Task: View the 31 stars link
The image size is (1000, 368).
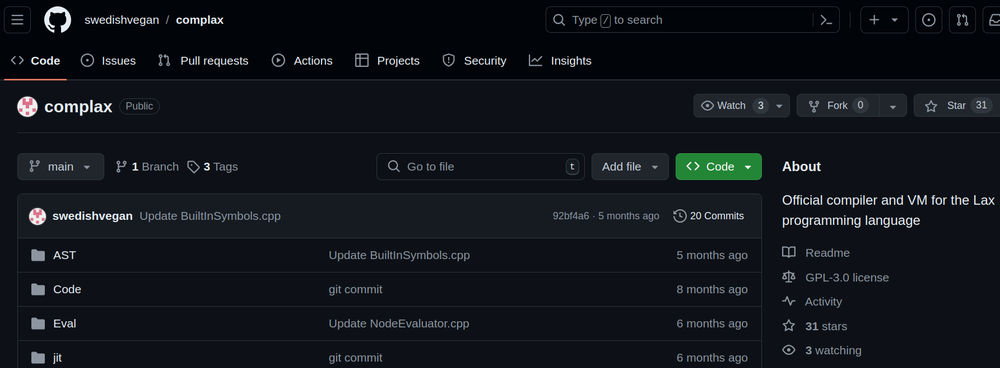Action: [x=826, y=327]
